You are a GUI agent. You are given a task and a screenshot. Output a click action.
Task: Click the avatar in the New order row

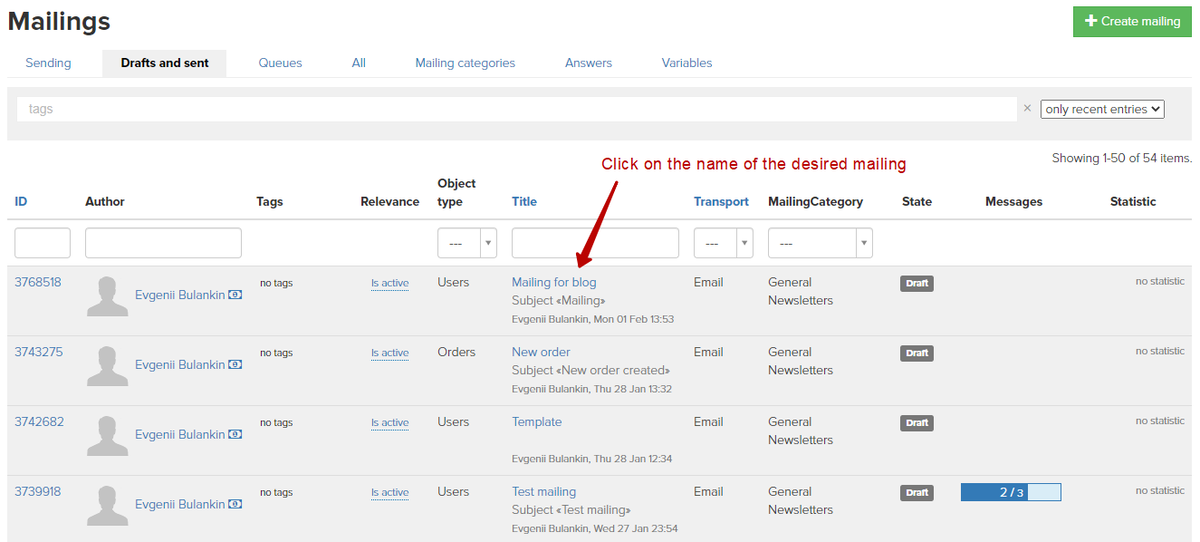tap(107, 366)
